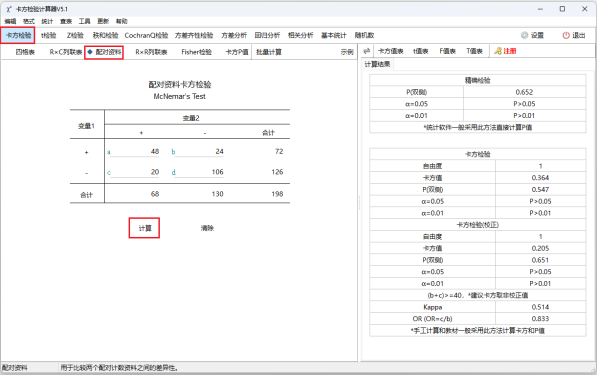Click the grand total cell 198
597x375 pixels.
click(277, 194)
